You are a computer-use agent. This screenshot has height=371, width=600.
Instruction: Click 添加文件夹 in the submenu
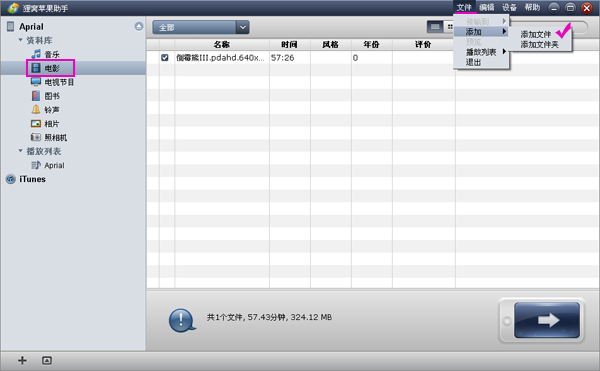point(540,44)
